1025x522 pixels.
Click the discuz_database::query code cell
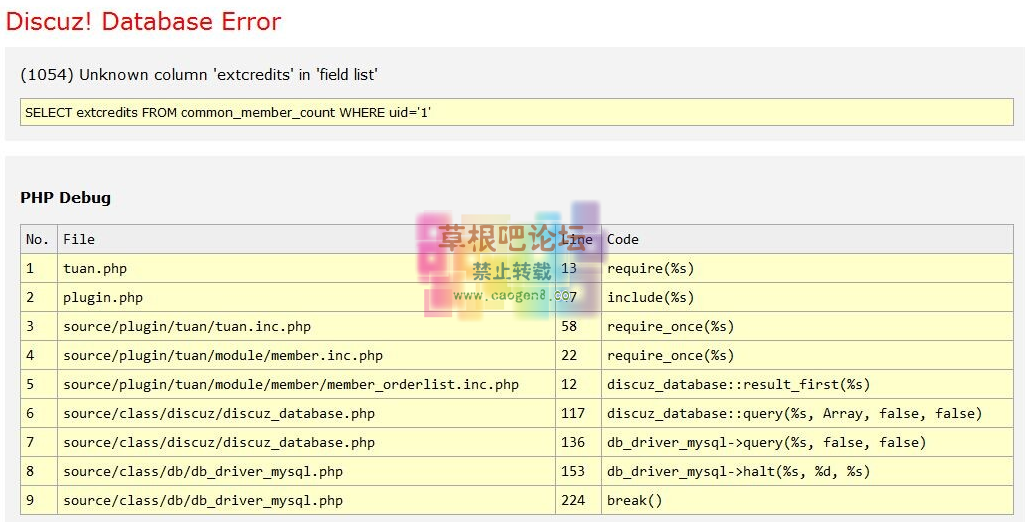click(794, 413)
